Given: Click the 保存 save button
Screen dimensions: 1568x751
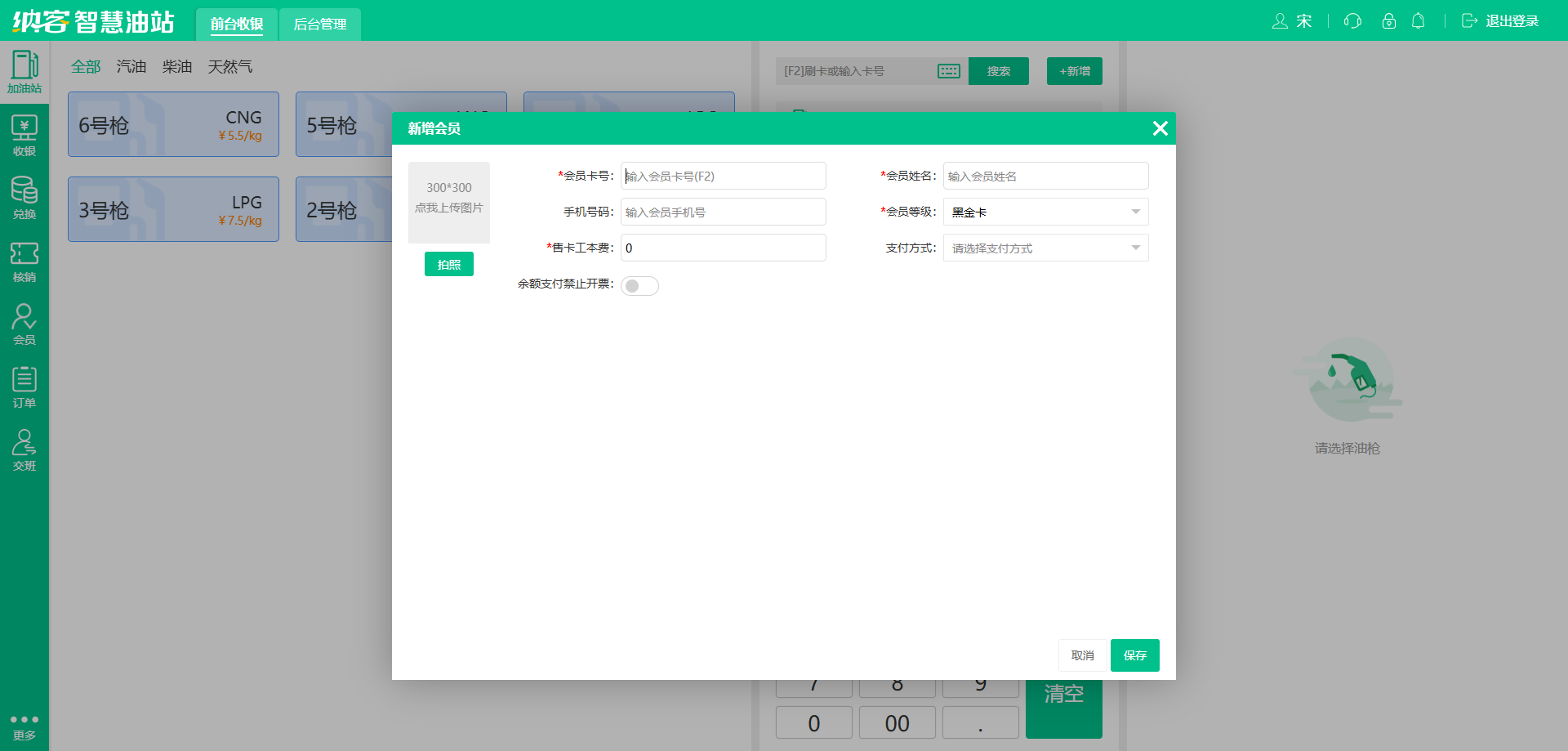Looking at the screenshot, I should (x=1134, y=655).
